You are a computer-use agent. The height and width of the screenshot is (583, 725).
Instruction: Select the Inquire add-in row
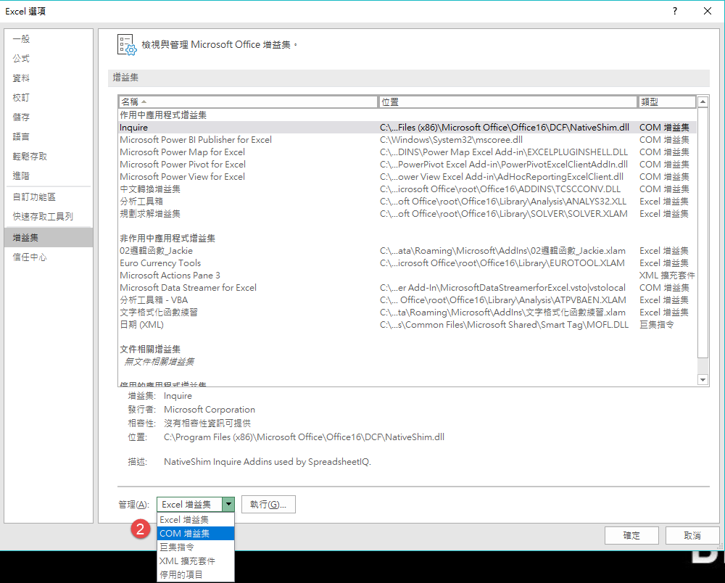(407, 127)
